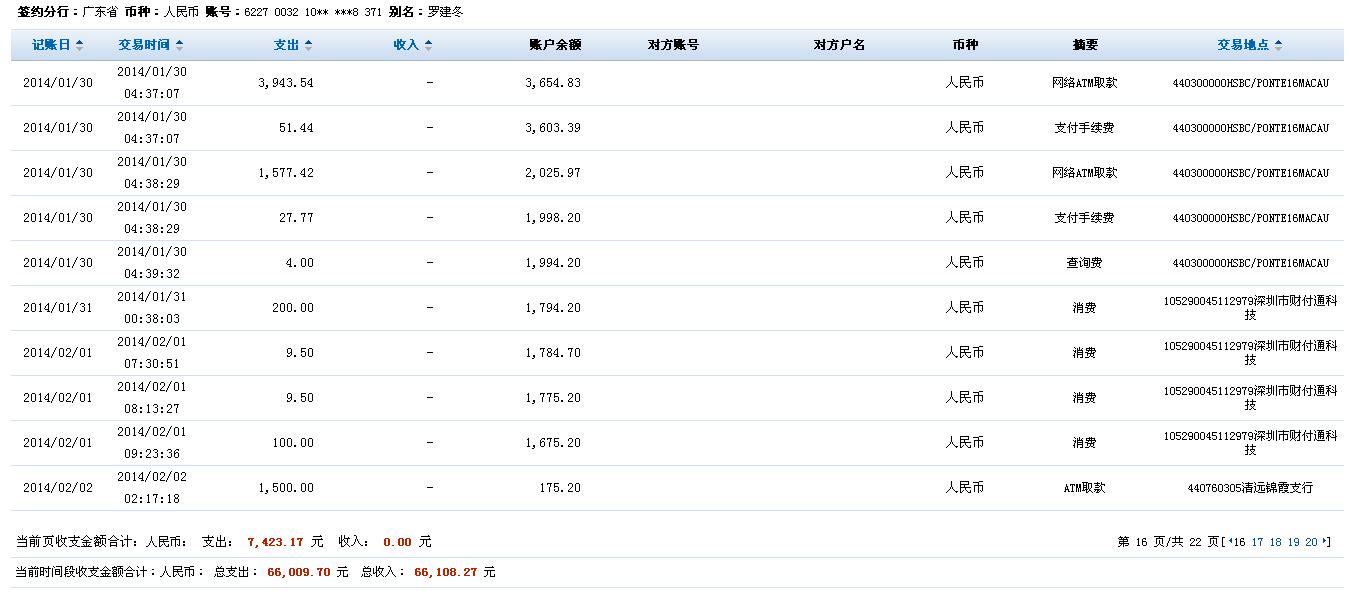The height and width of the screenshot is (598, 1349).
Task: Click the sort arrows beside 交易时间
Action: point(179,45)
